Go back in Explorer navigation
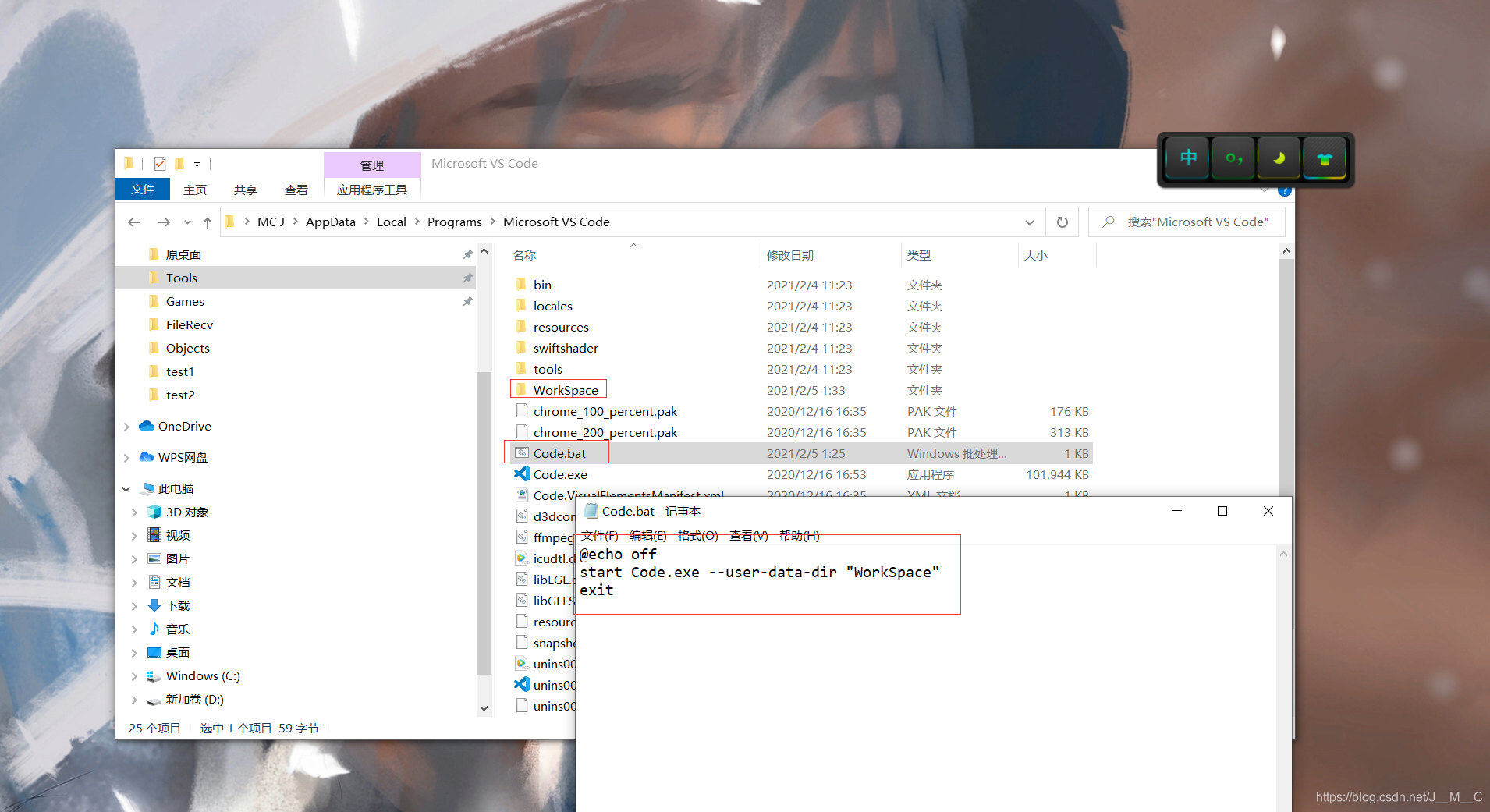1490x812 pixels. [134, 222]
